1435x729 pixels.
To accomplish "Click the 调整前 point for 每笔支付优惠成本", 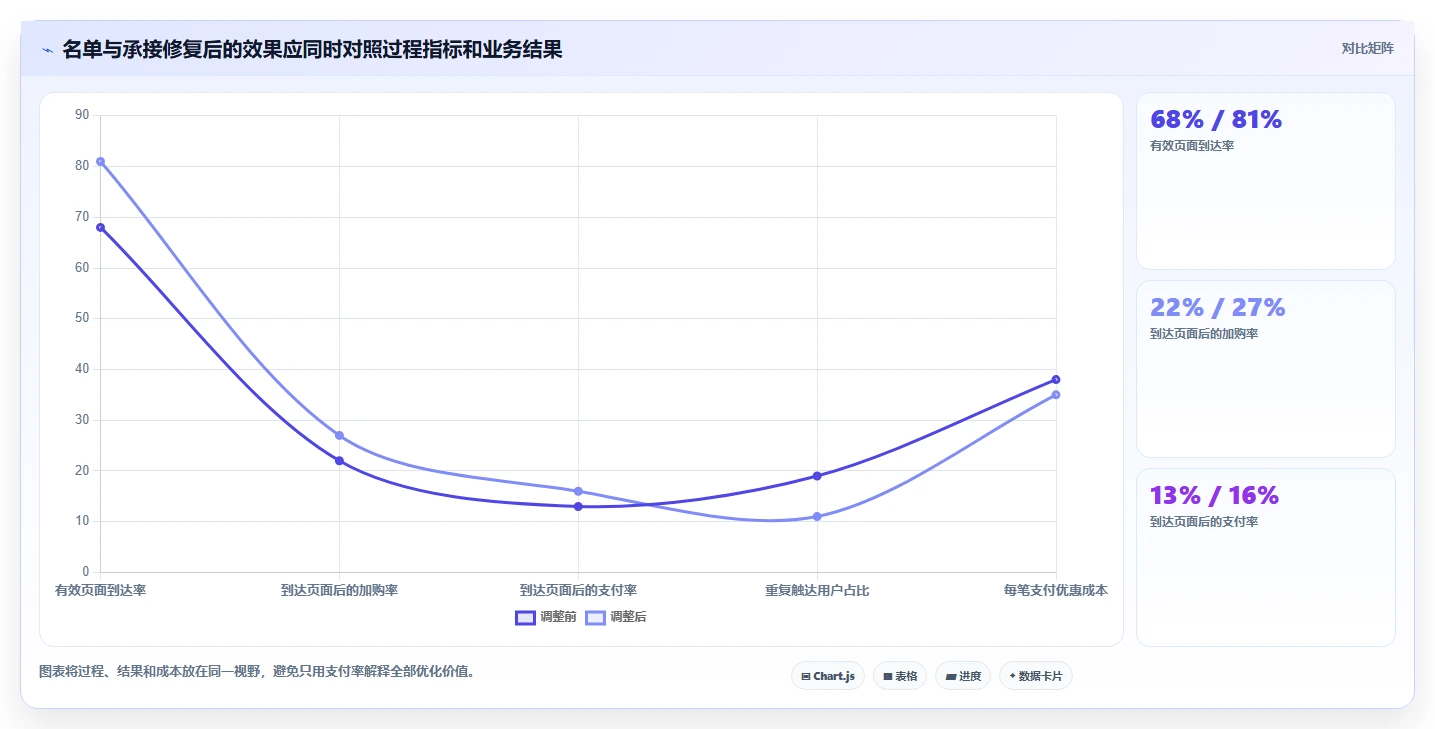I will click(x=1056, y=379).
